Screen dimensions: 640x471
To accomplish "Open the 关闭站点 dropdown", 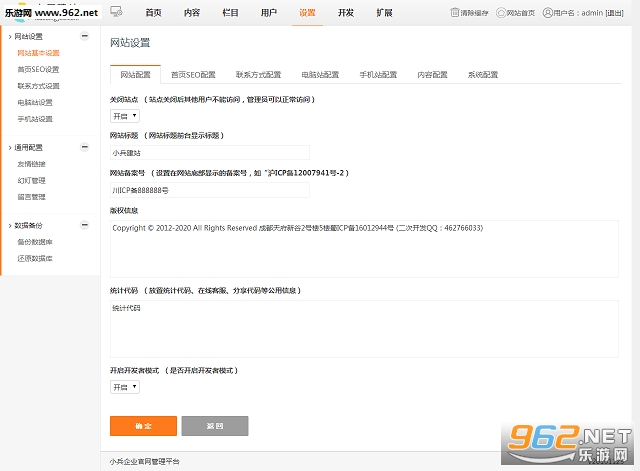I will click(125, 116).
